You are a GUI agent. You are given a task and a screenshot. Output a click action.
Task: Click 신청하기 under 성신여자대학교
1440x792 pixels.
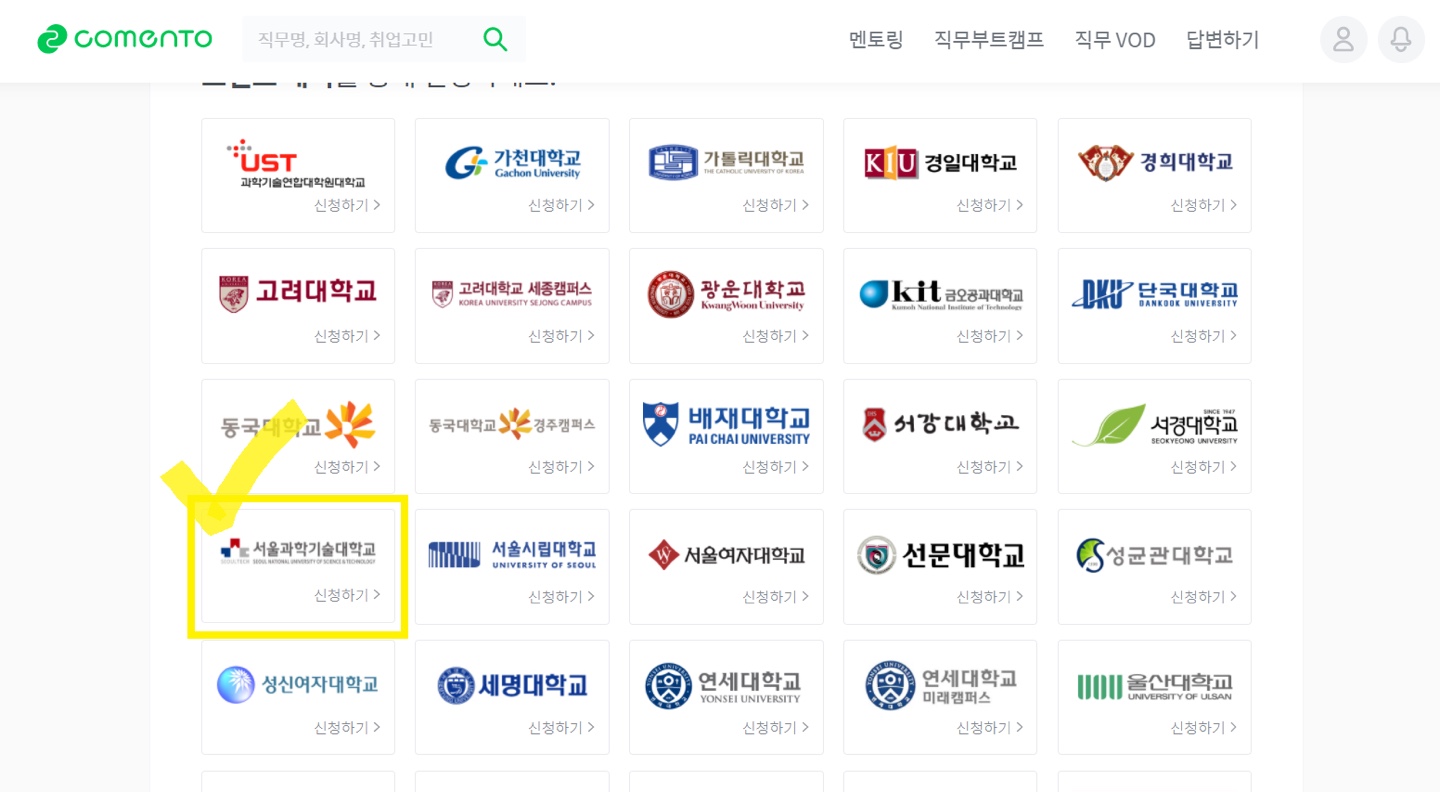pyautogui.click(x=347, y=728)
